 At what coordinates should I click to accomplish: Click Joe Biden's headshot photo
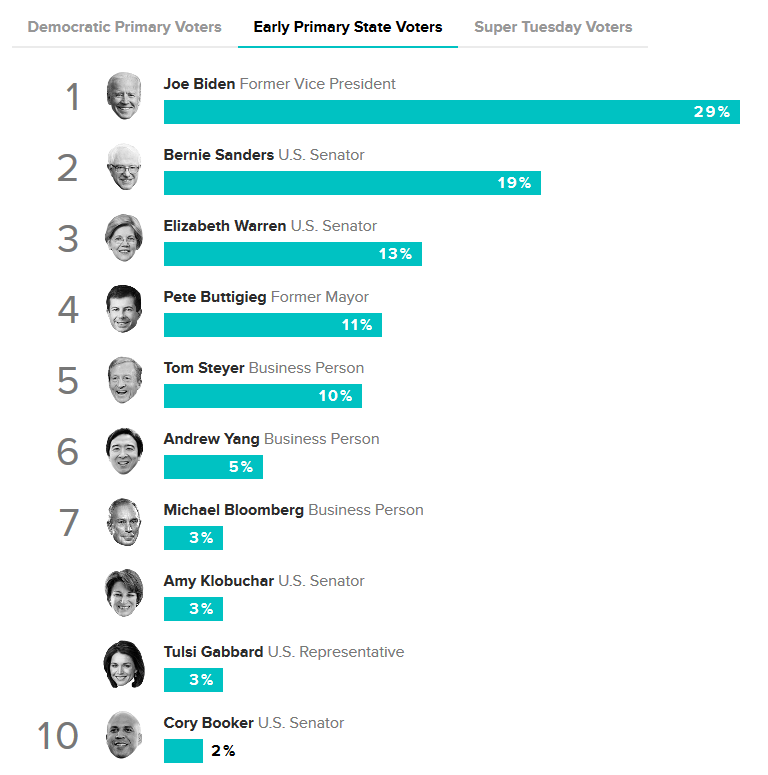point(124,96)
